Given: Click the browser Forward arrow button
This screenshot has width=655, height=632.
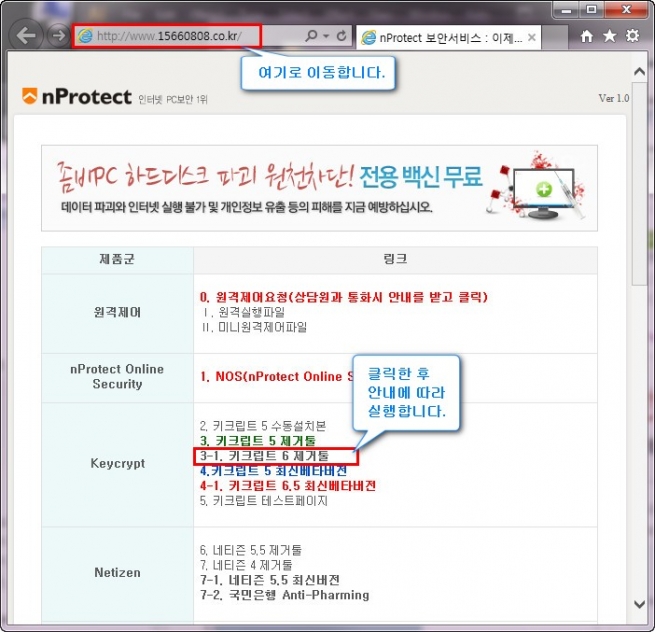Looking at the screenshot, I should point(58,36).
